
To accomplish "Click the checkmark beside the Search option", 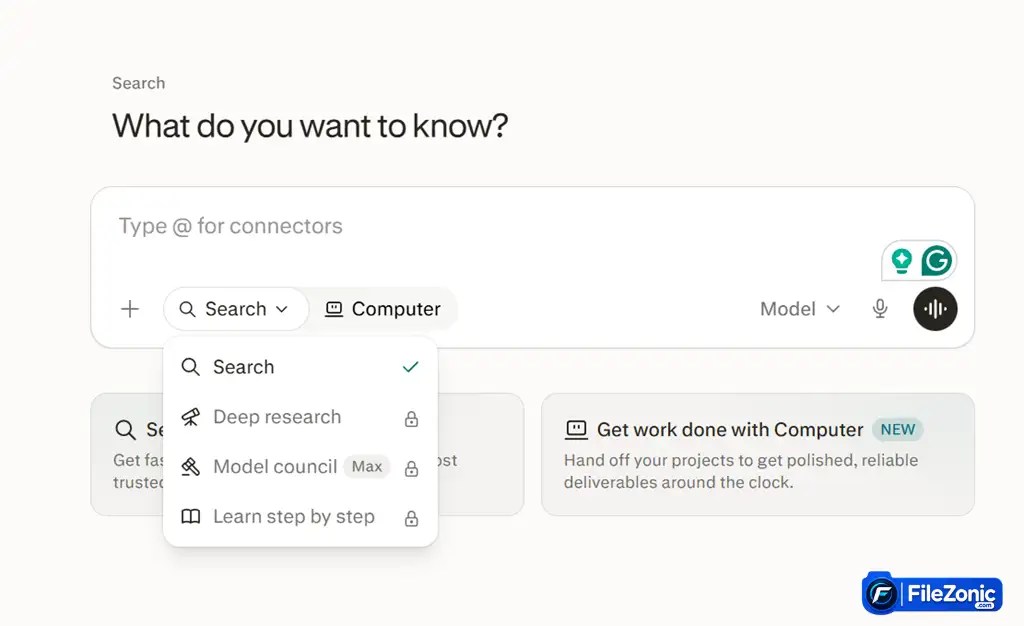I will point(410,367).
